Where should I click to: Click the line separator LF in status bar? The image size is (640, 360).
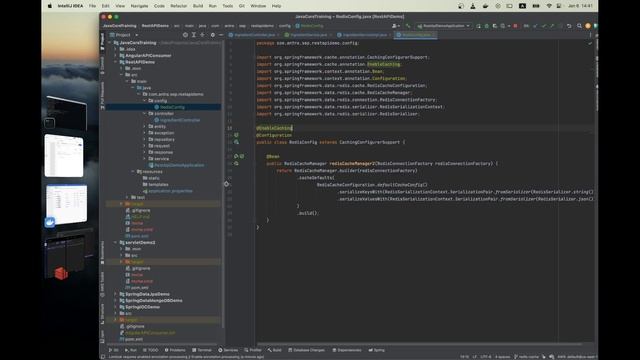point(475,357)
